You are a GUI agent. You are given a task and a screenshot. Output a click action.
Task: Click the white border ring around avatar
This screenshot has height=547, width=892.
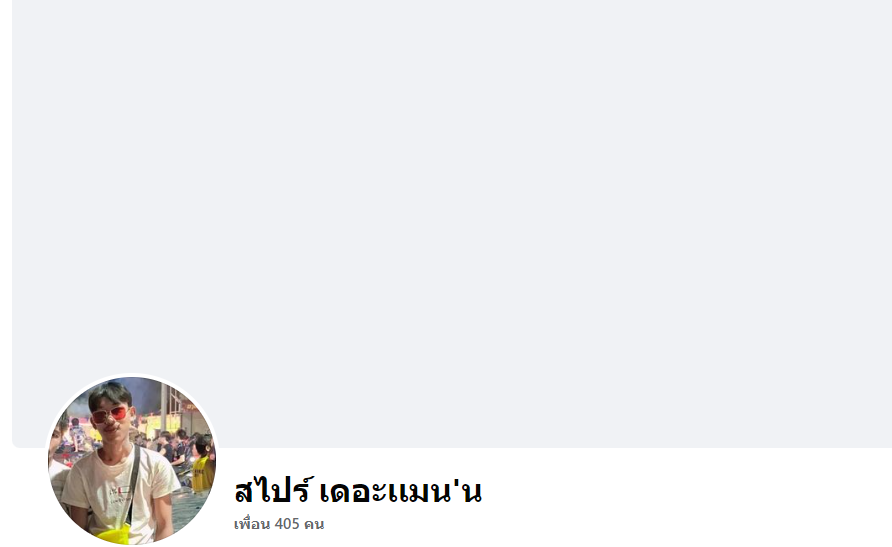132,375
